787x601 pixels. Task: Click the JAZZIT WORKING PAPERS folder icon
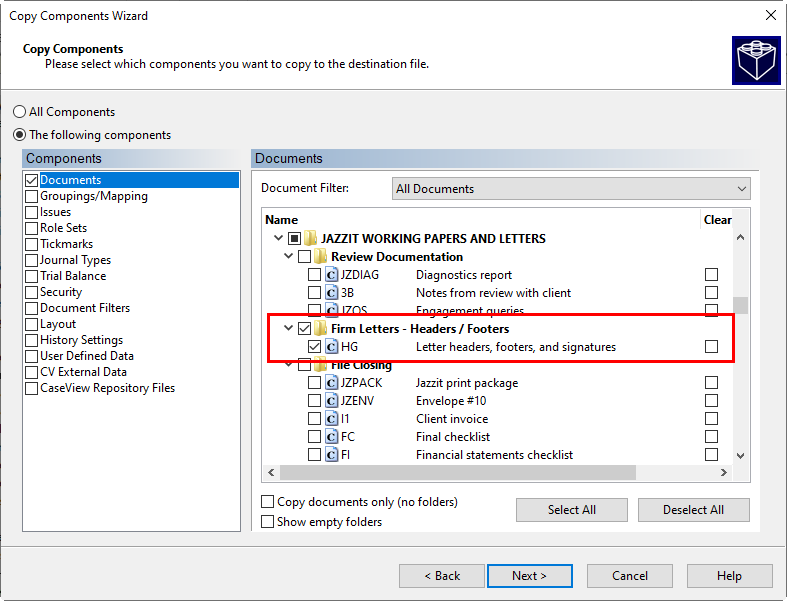(x=311, y=238)
